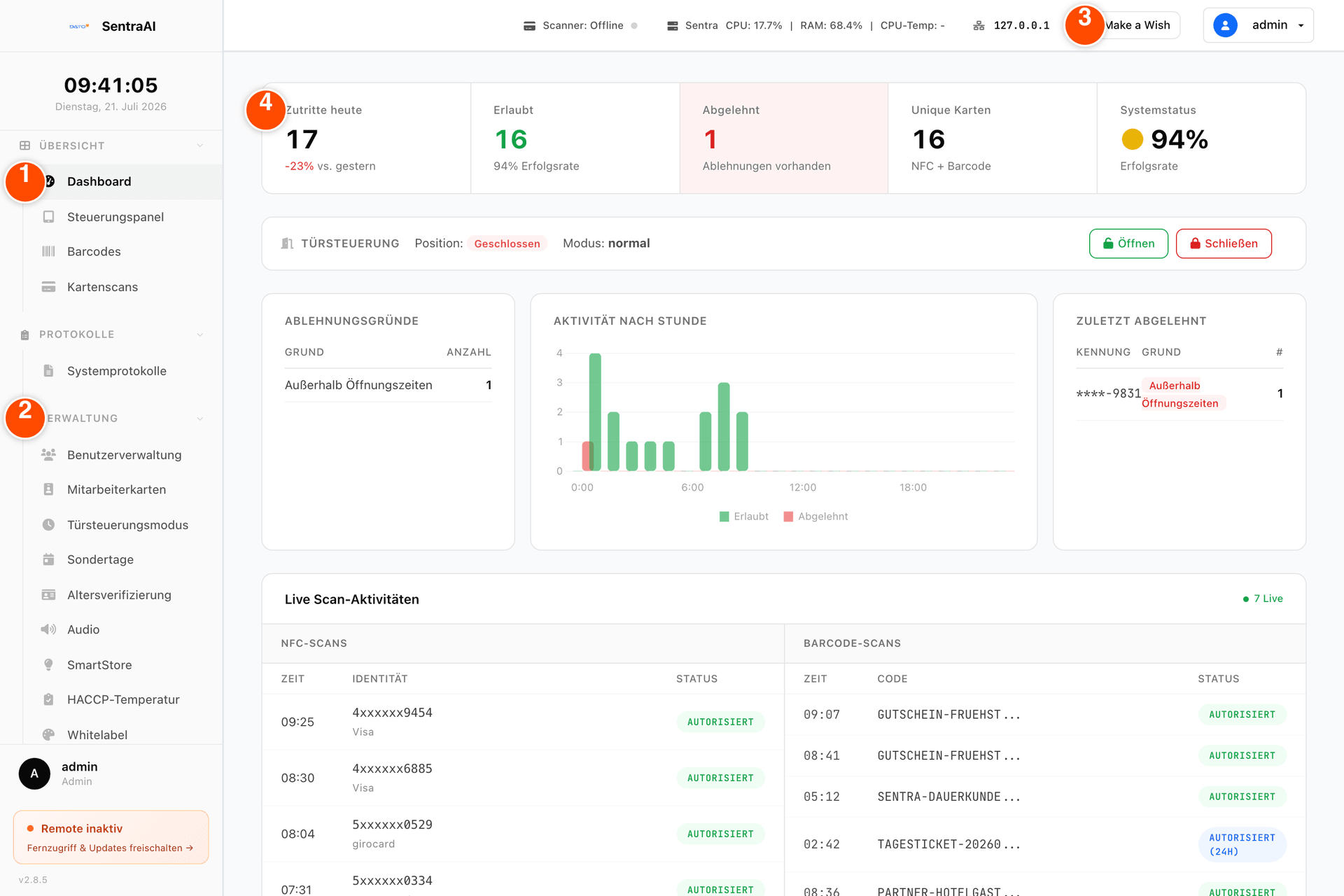Click the SENTRA-DAUERKUNDE barcode row
The width and height of the screenshot is (1344, 896).
click(x=1045, y=797)
